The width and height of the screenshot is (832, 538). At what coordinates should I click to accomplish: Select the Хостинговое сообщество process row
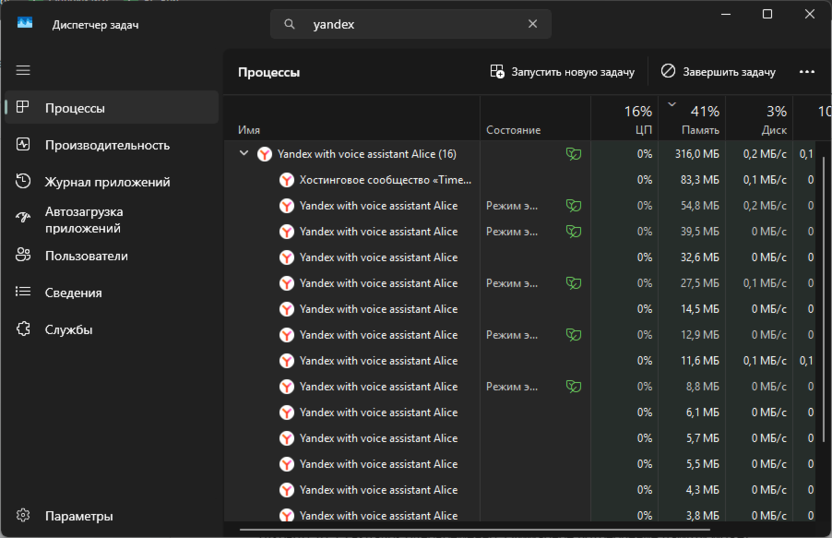click(x=385, y=180)
